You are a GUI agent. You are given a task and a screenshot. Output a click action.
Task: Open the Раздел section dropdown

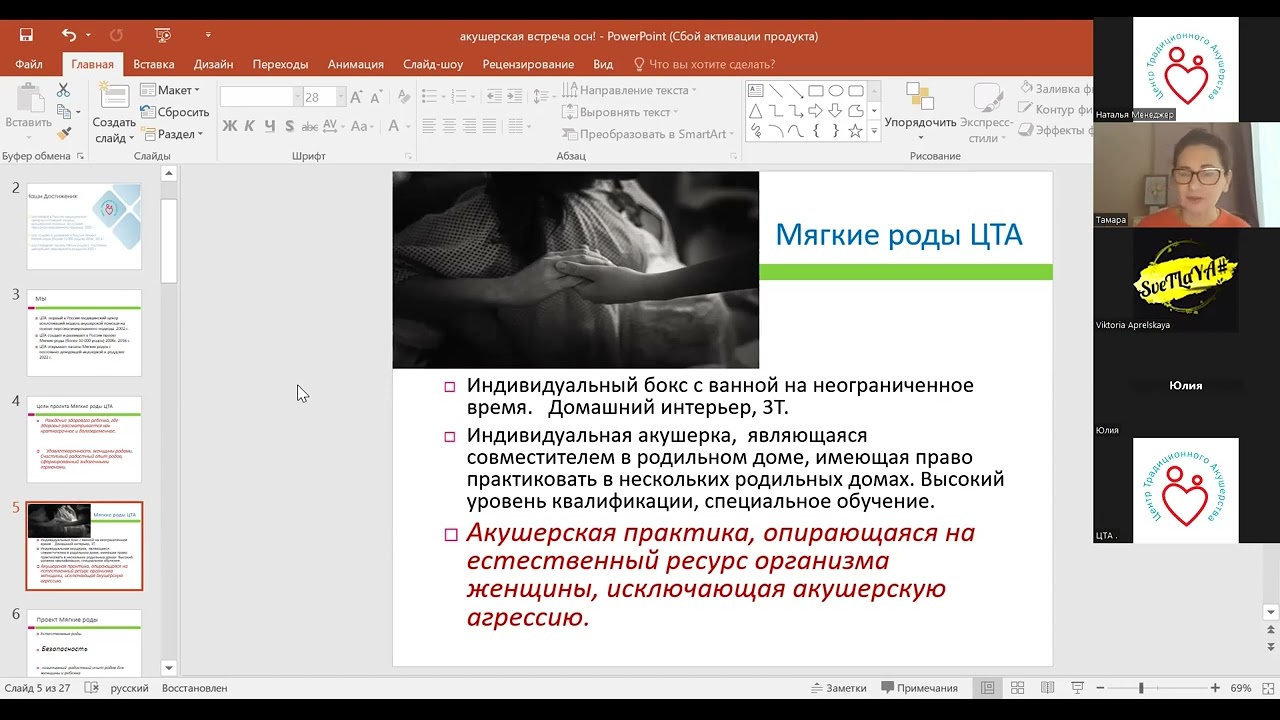tap(172, 134)
